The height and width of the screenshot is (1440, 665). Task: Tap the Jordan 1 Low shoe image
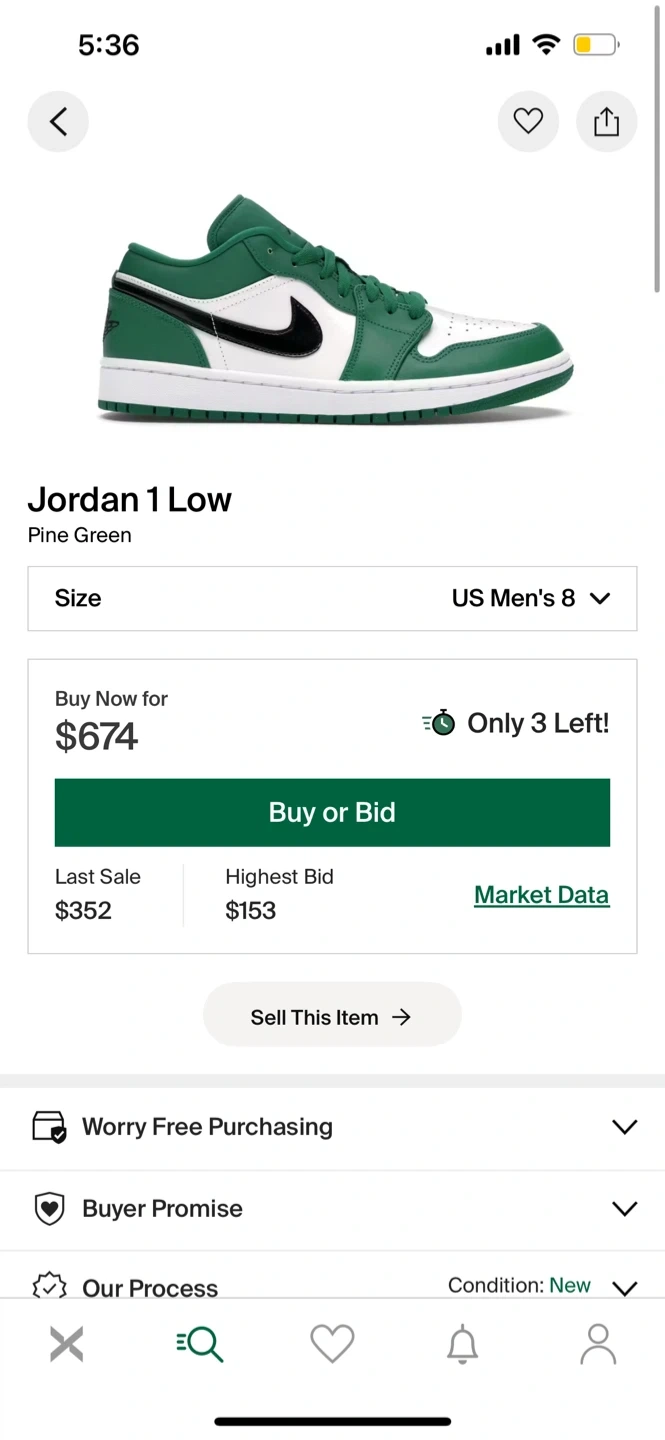pos(335,308)
